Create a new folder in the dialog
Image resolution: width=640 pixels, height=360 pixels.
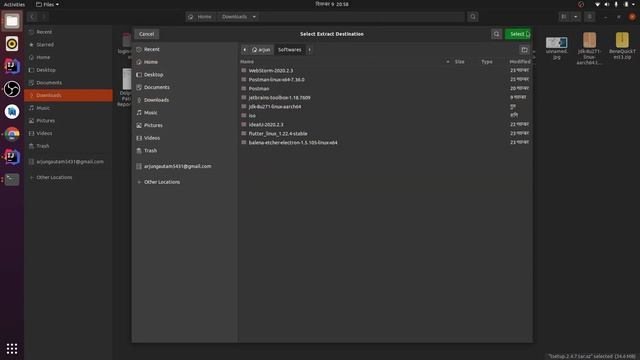(524, 50)
